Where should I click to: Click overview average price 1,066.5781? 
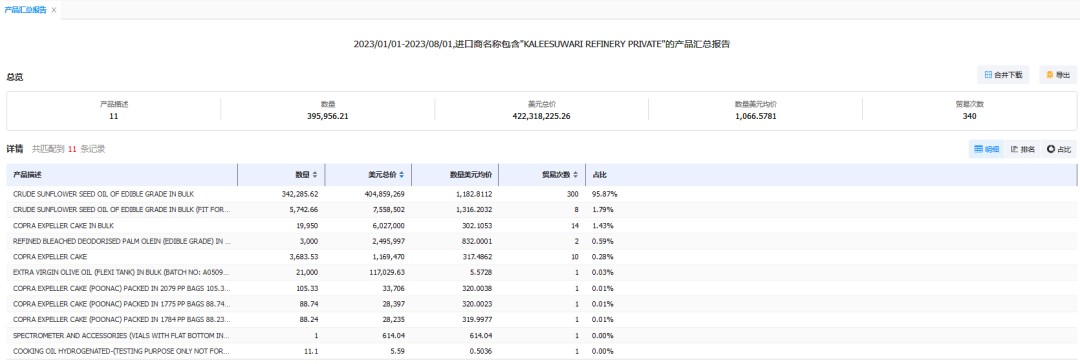tap(755, 117)
